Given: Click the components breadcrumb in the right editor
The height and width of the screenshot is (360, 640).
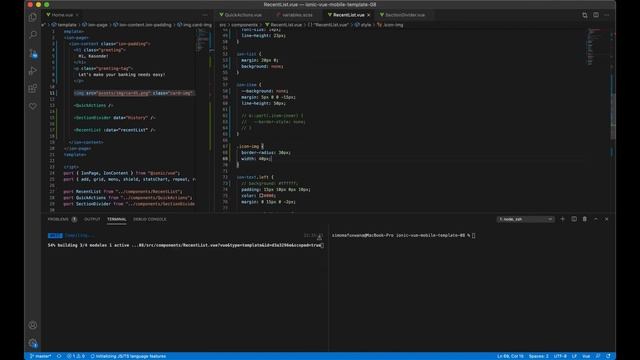Looking at the screenshot, I should coord(244,25).
